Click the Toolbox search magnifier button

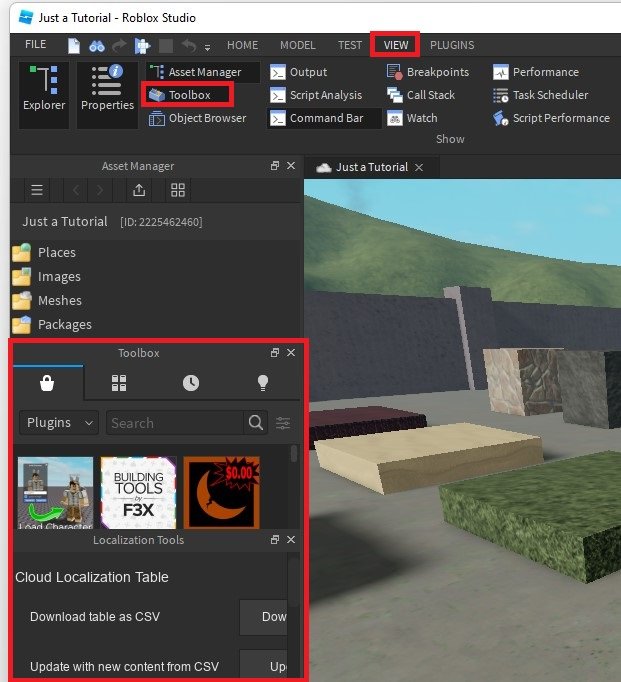(x=256, y=423)
